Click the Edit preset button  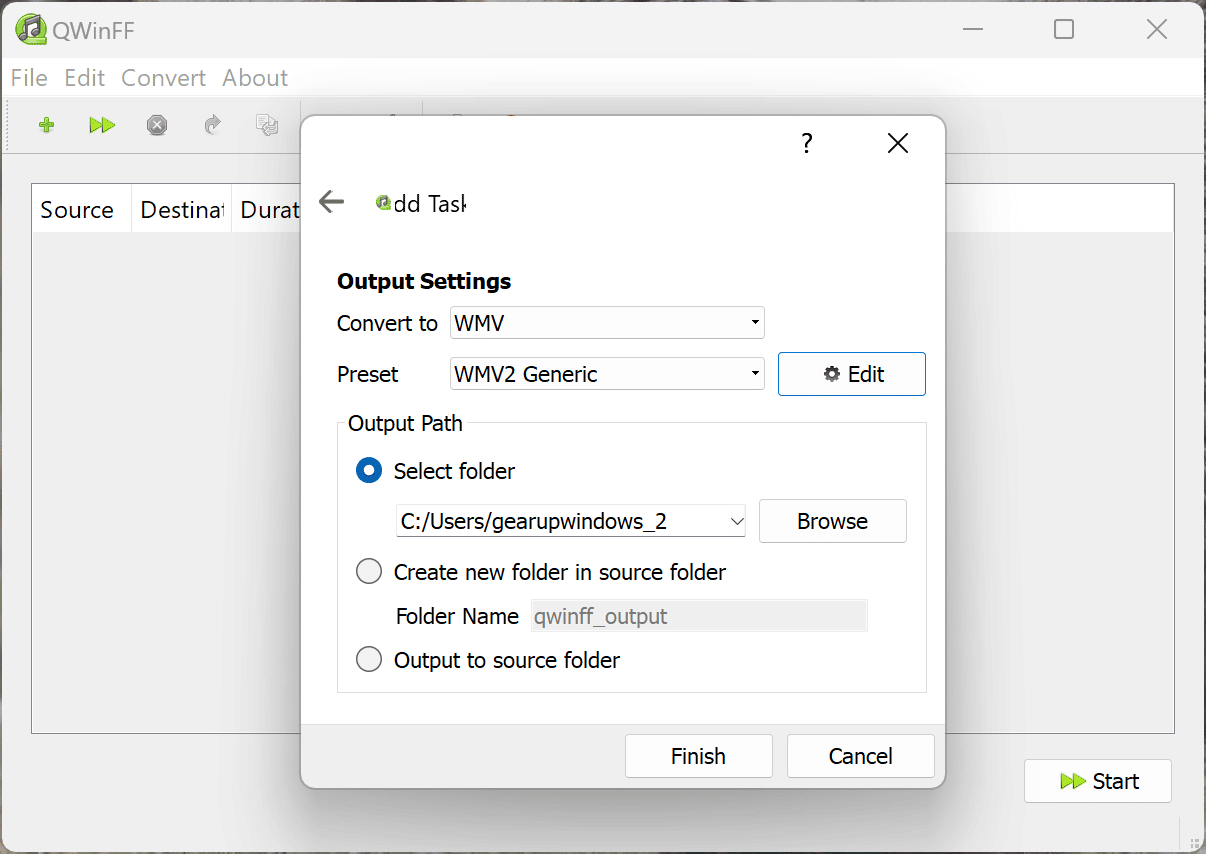[852, 374]
